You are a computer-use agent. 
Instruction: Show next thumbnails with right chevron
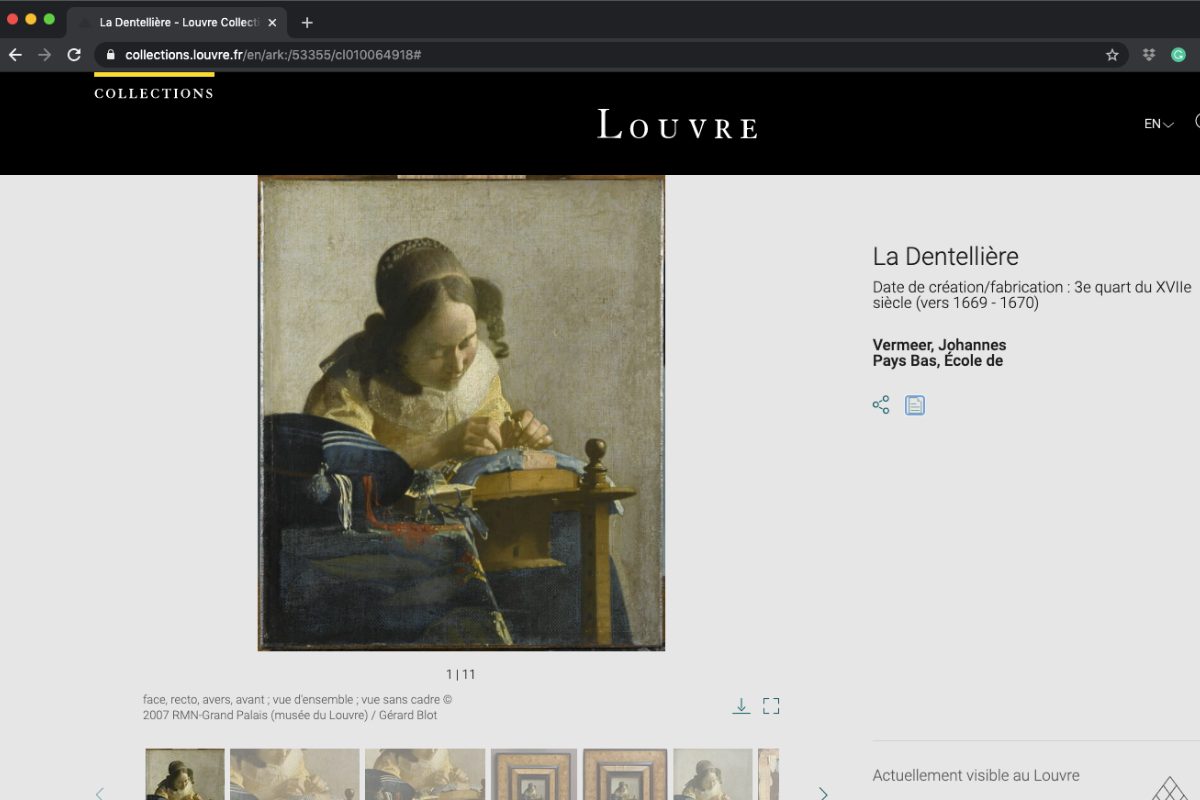823,793
